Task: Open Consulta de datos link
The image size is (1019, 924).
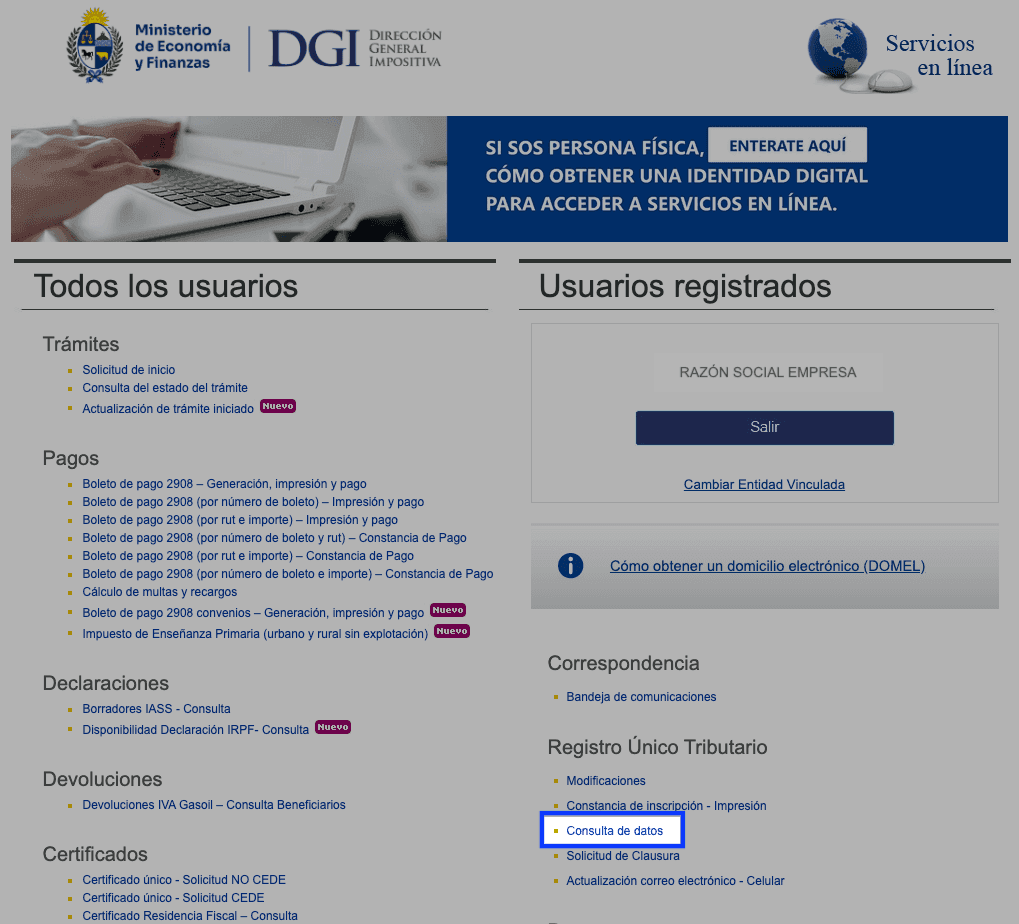Action: point(614,831)
